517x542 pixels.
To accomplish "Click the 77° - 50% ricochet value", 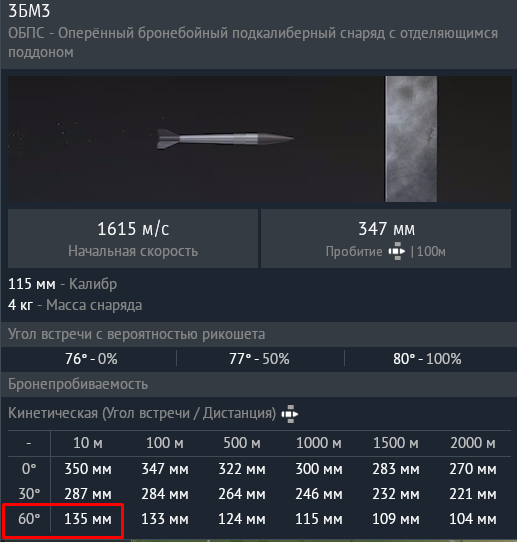I will click(259, 359).
